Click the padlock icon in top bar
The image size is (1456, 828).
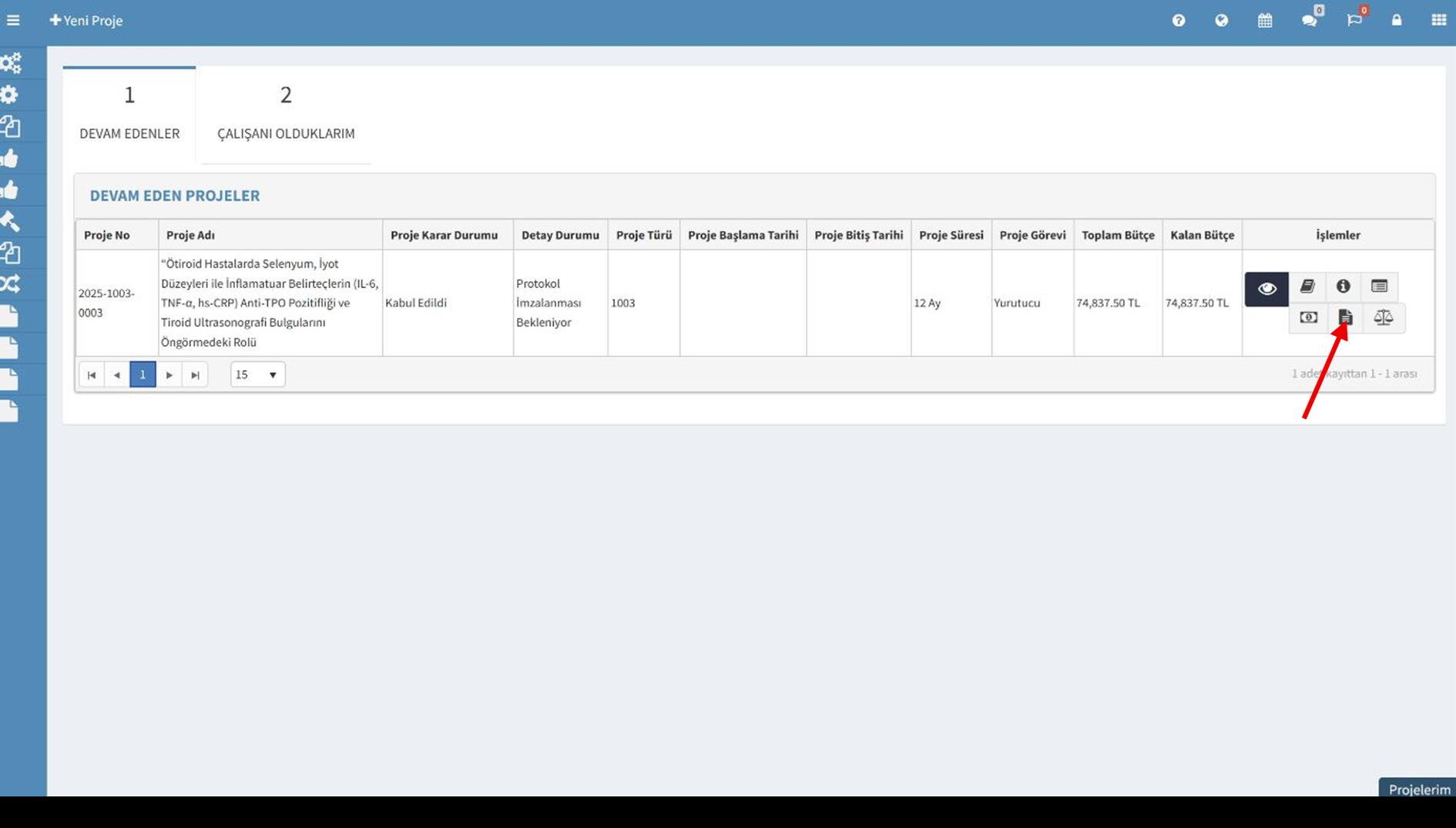pos(1397,21)
